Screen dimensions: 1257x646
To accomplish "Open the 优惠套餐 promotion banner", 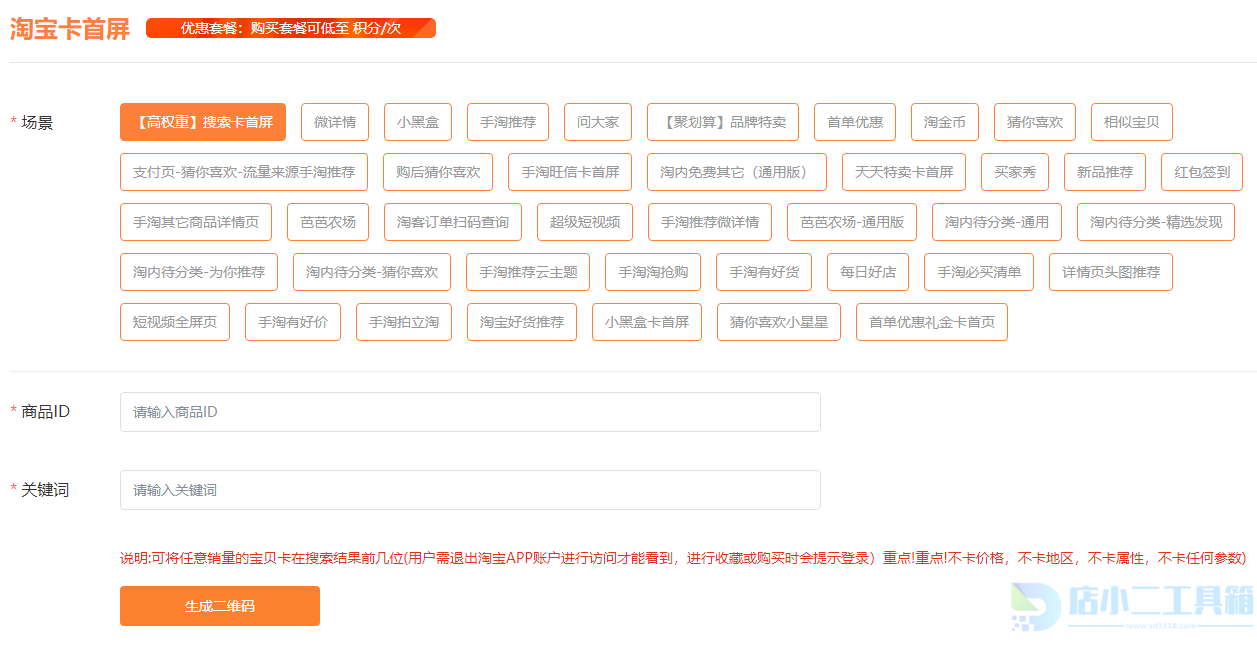I will point(291,28).
